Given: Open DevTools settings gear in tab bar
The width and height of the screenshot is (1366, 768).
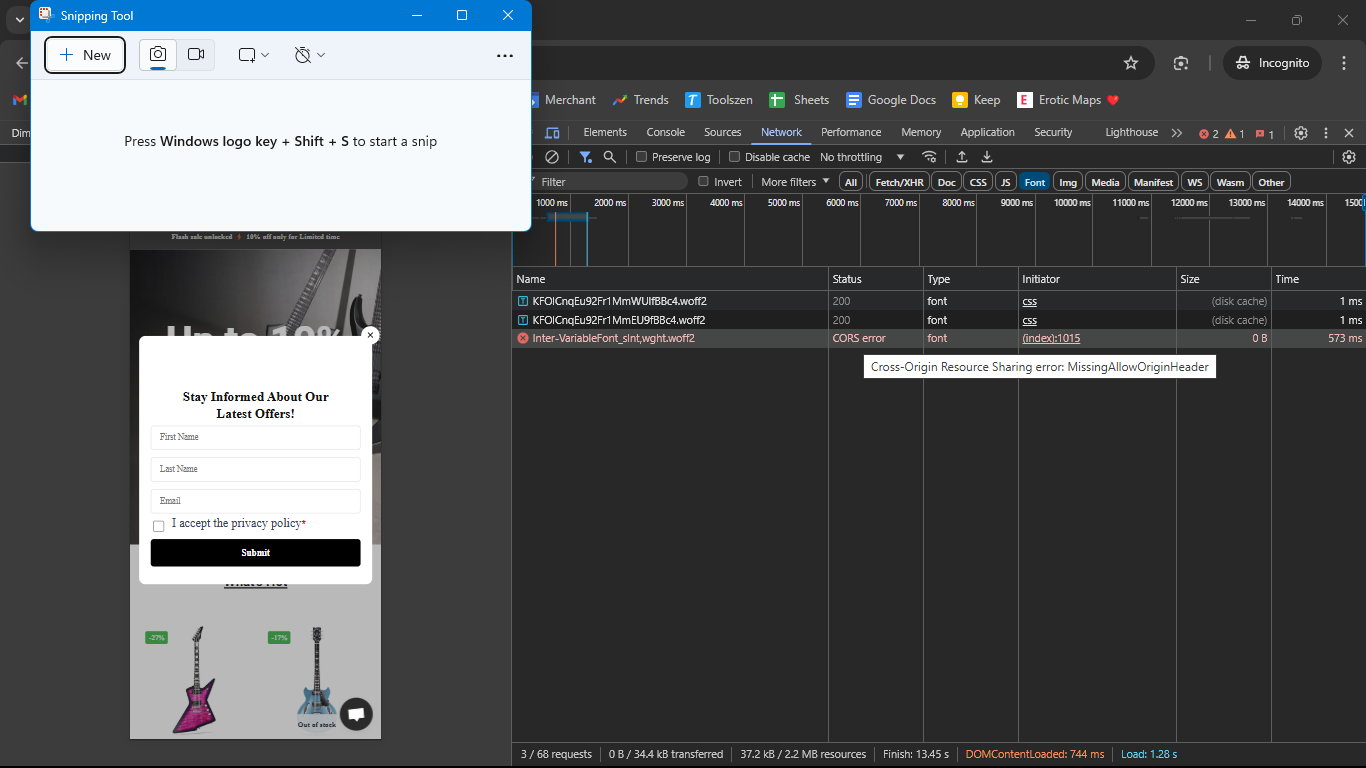Looking at the screenshot, I should (1301, 133).
